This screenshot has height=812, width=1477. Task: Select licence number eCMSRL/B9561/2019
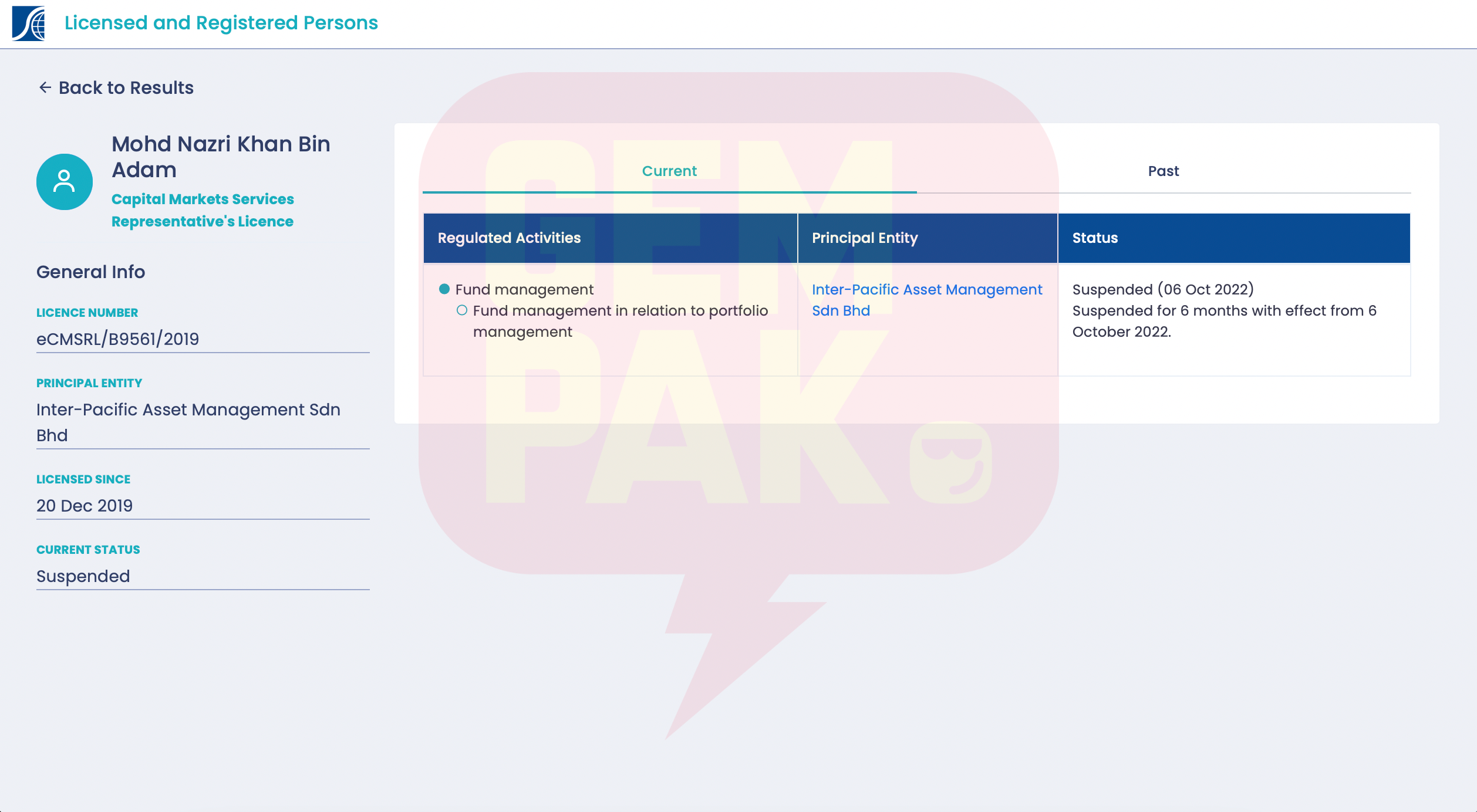pos(117,339)
